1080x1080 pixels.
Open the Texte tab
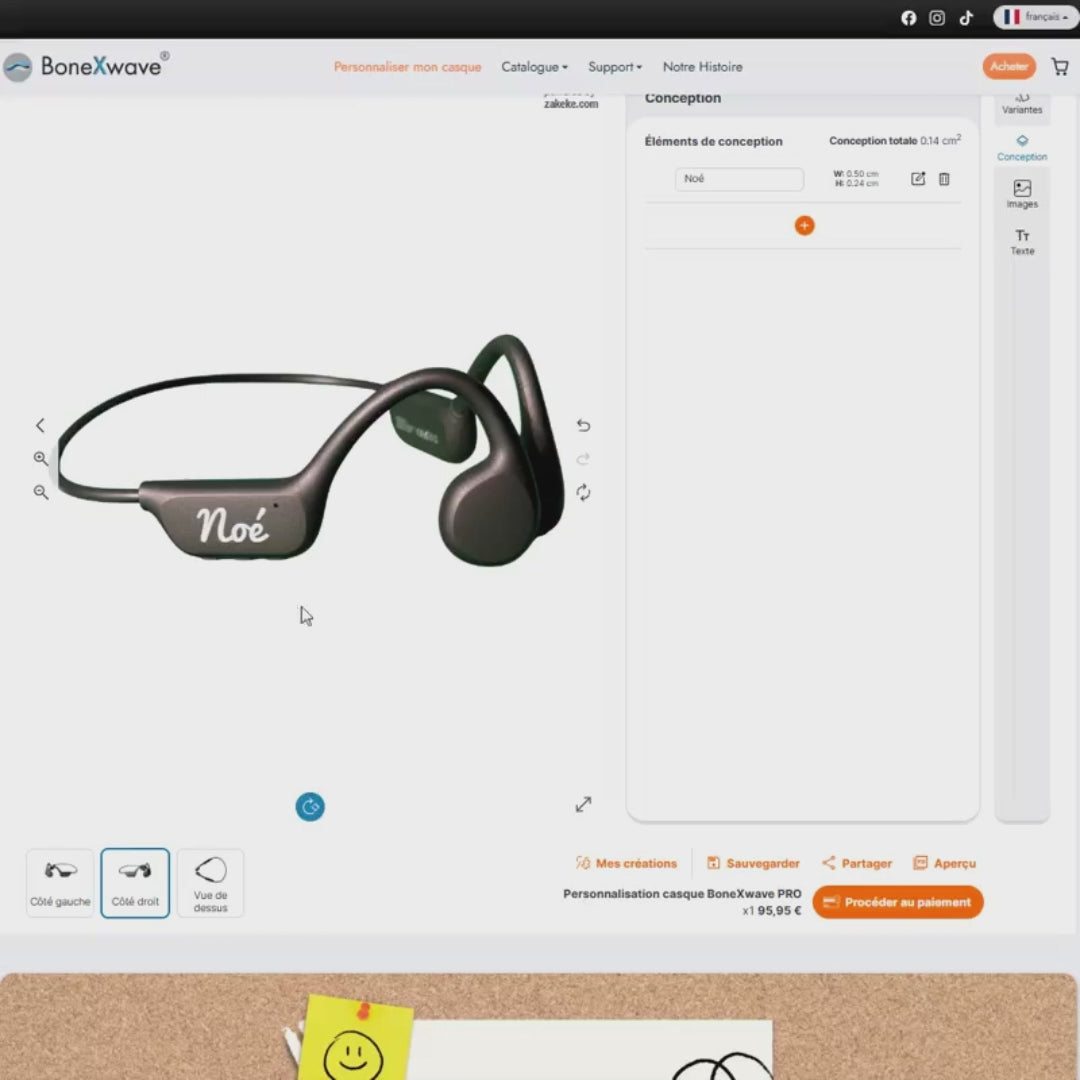pos(1022,241)
